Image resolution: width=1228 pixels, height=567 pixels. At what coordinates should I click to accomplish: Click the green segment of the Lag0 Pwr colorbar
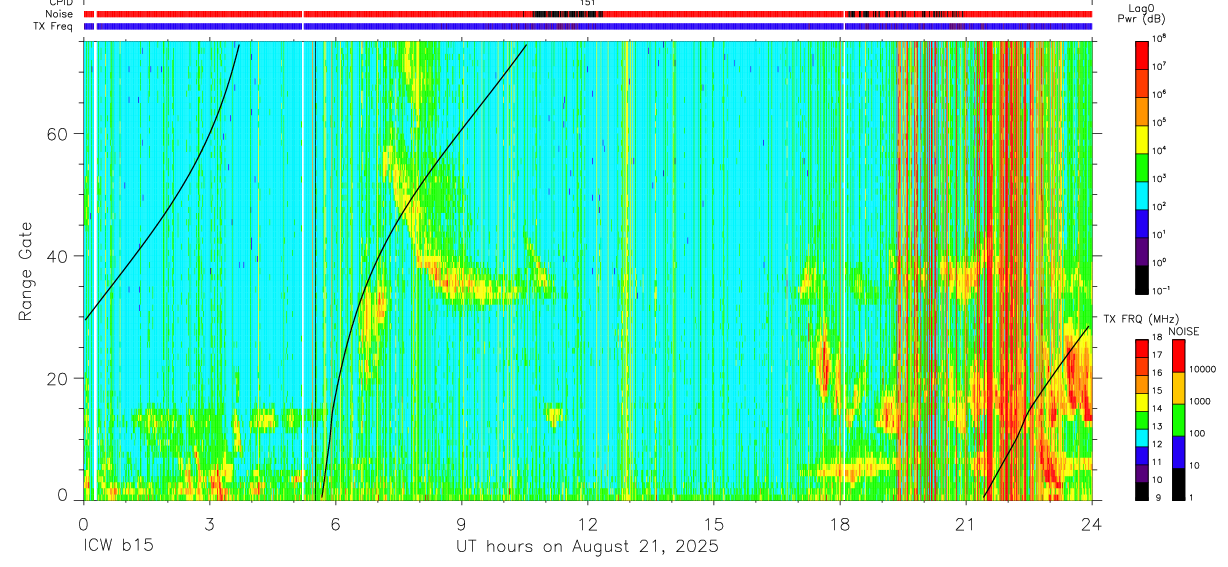(x=1141, y=166)
